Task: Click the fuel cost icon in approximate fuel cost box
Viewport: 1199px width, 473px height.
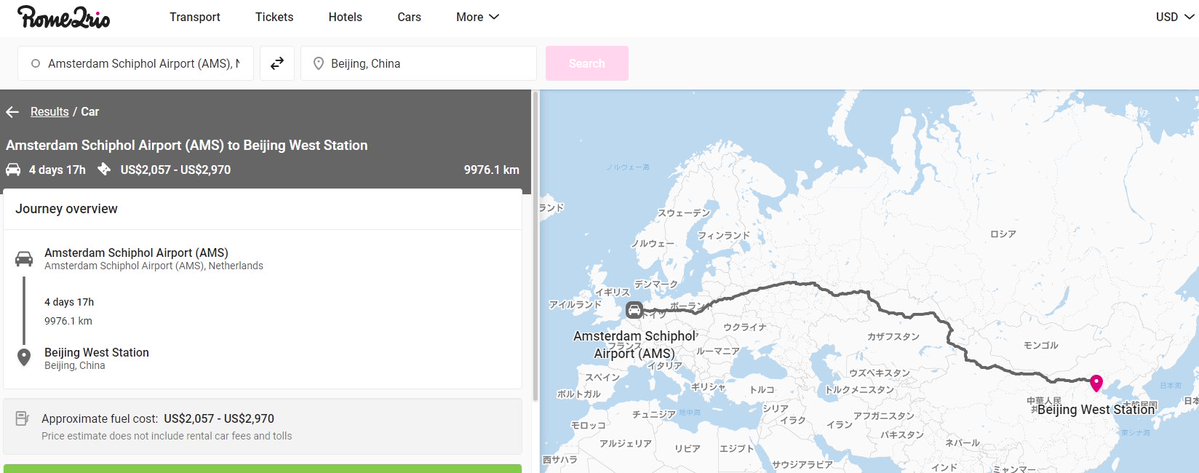Action: (23, 419)
